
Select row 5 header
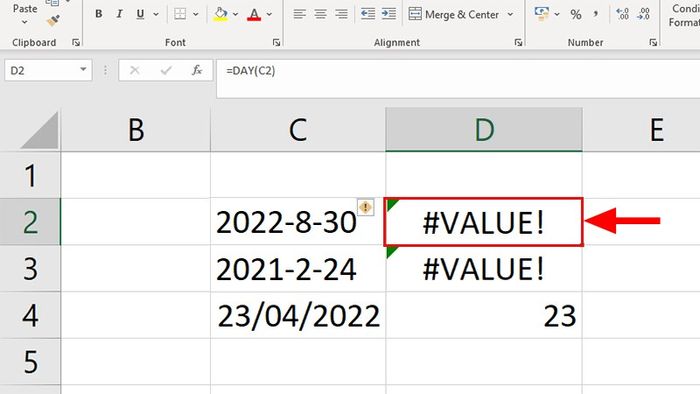(x=30, y=361)
